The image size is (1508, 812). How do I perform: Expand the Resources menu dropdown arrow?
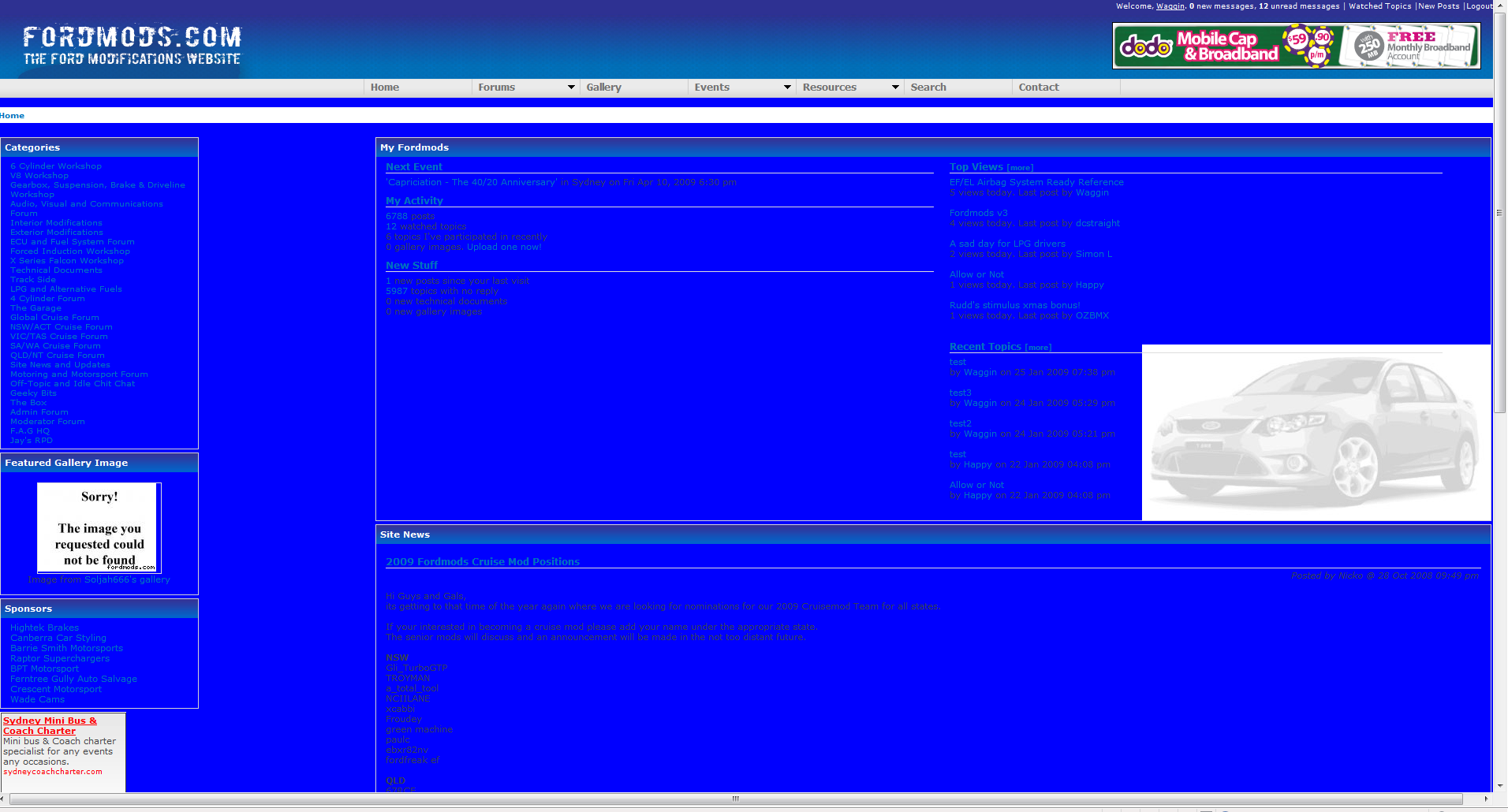click(895, 88)
